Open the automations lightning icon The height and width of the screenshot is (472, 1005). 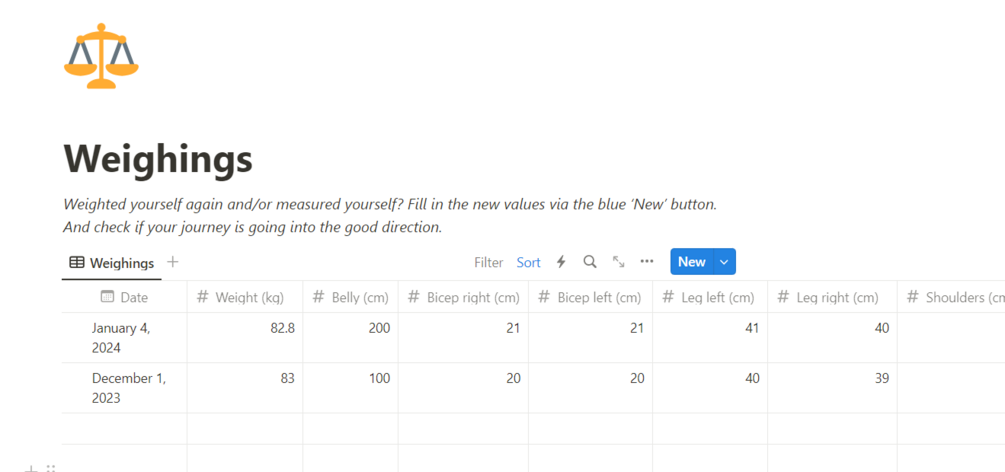coord(561,262)
